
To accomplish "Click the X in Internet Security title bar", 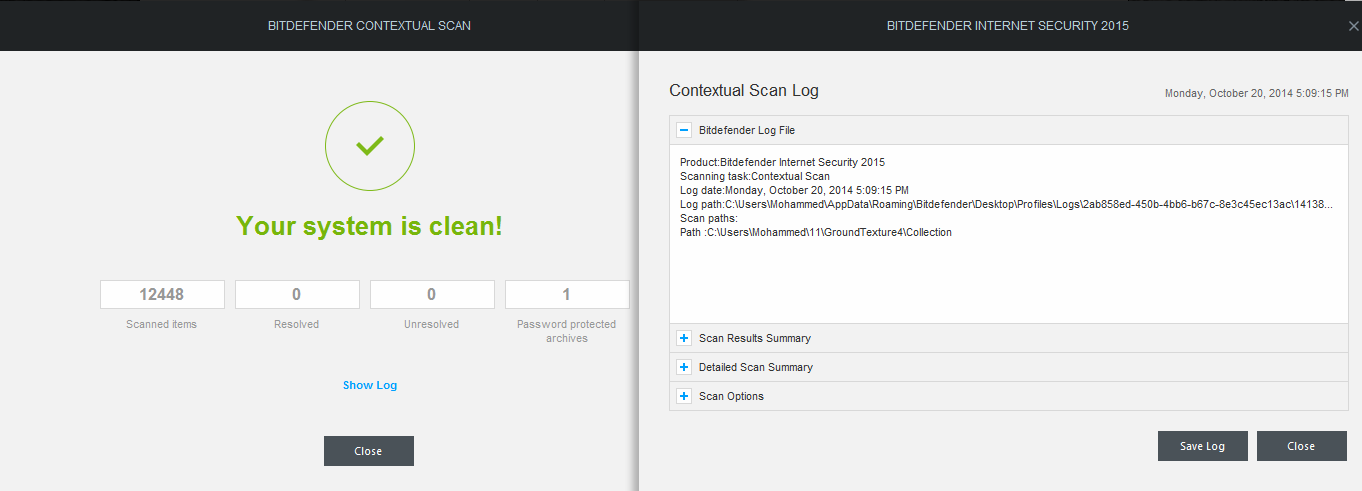I will [1353, 26].
